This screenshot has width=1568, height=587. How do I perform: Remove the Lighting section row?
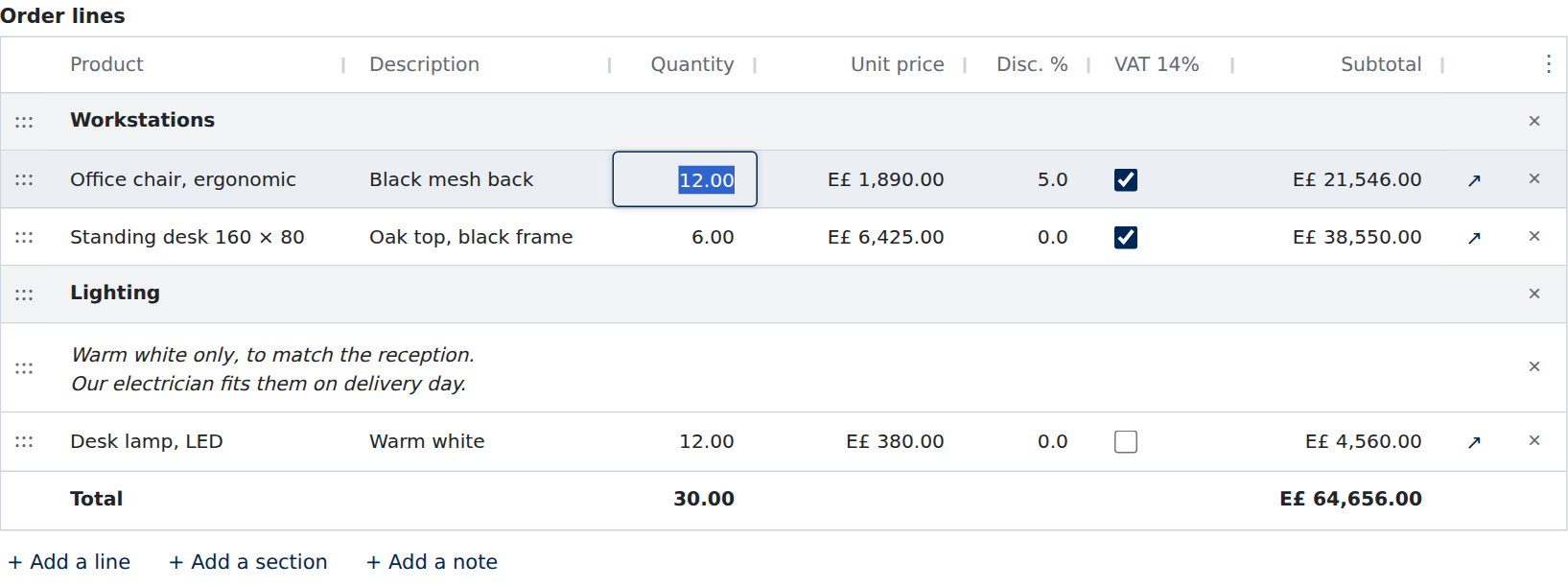tap(1534, 293)
